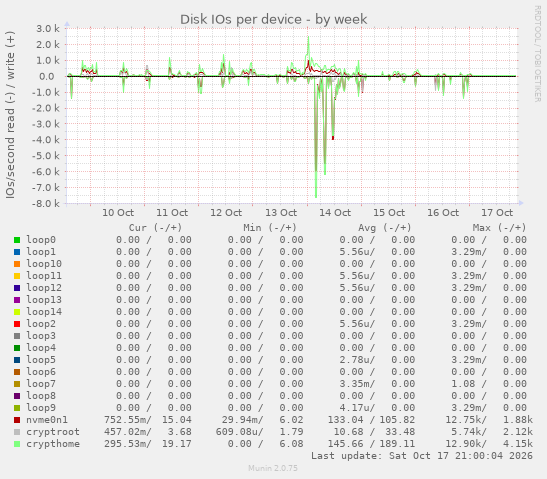Image resolution: width=547 pixels, height=479 pixels.
Task: Click the 'Avg (-/+)' column header
Action: (384, 228)
